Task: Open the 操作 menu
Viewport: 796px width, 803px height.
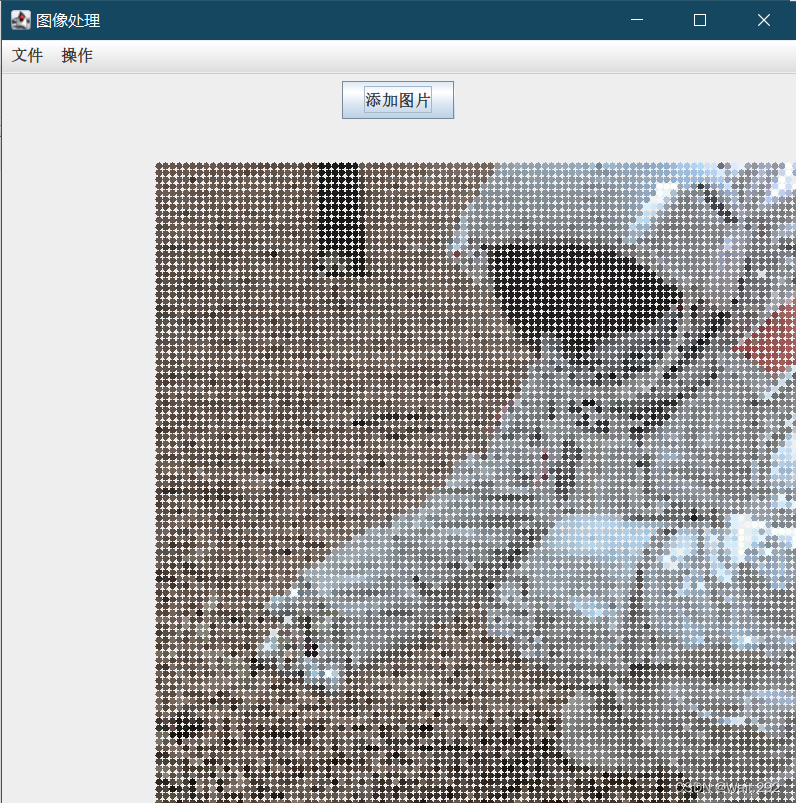Action: click(77, 55)
